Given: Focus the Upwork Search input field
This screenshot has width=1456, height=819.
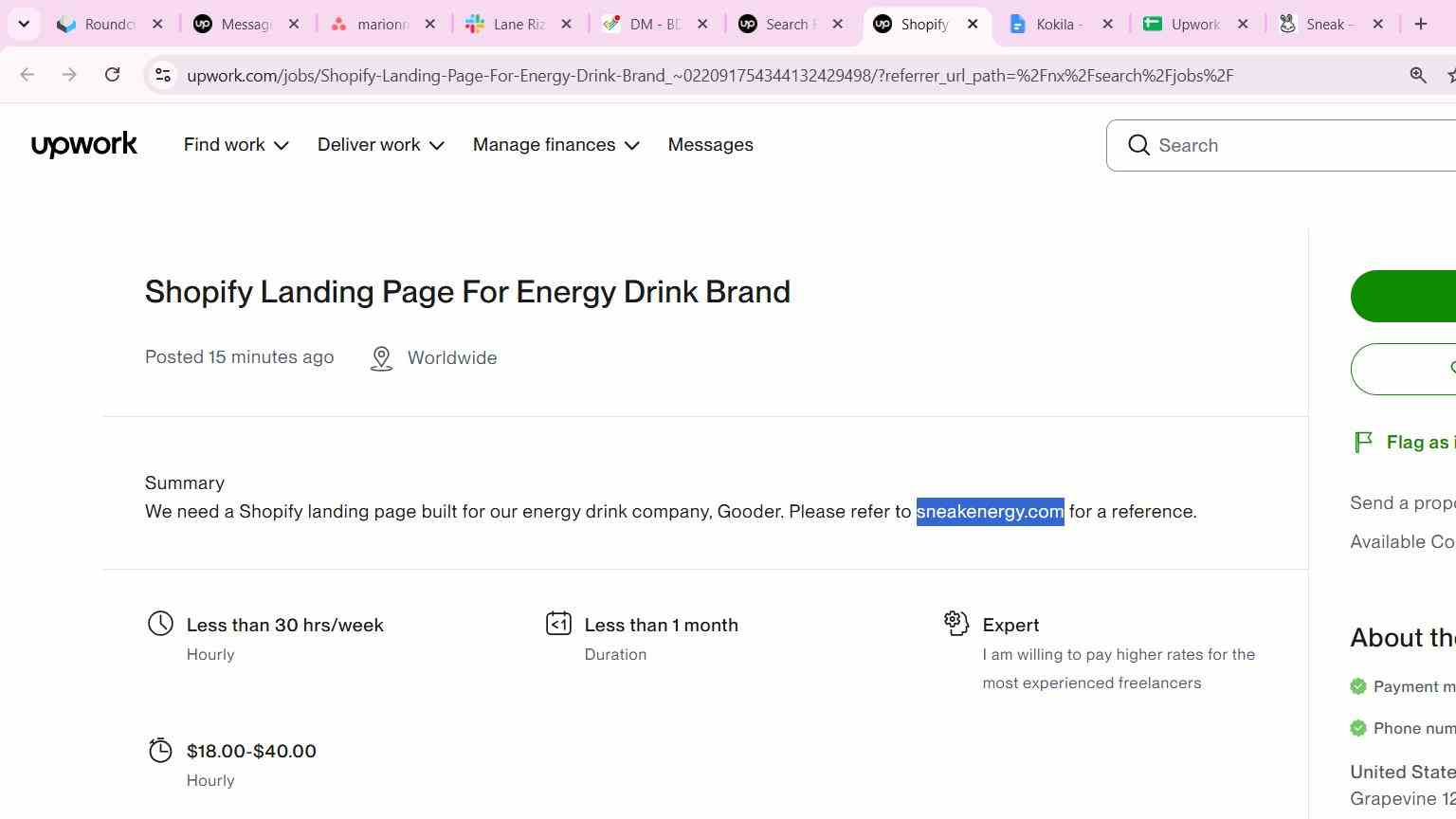Looking at the screenshot, I should 1303,145.
